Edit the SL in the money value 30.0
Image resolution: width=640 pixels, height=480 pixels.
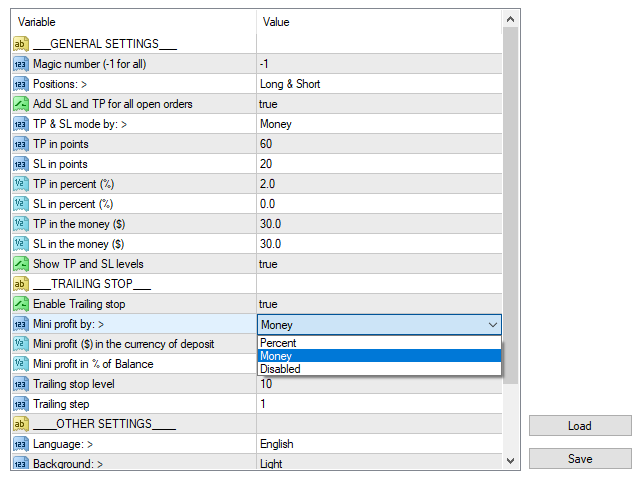point(379,244)
